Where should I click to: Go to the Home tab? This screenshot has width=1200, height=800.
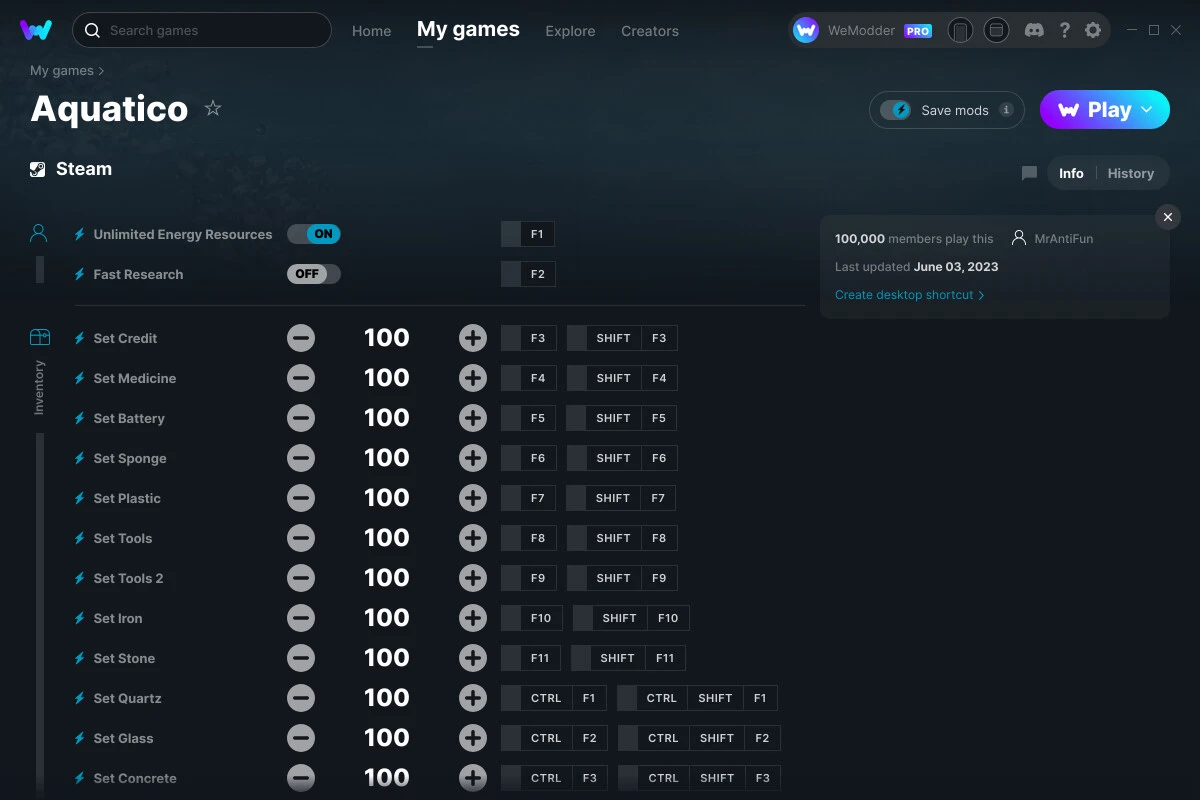coord(371,31)
